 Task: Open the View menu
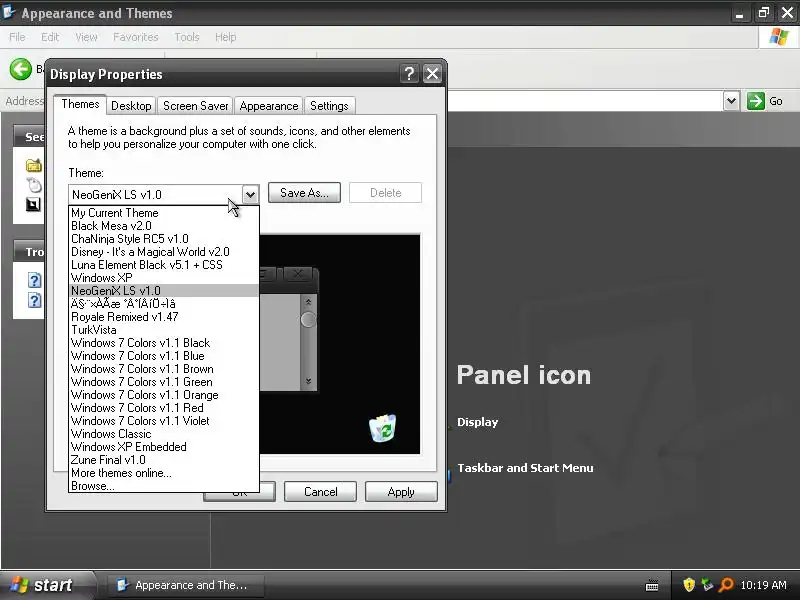point(86,37)
